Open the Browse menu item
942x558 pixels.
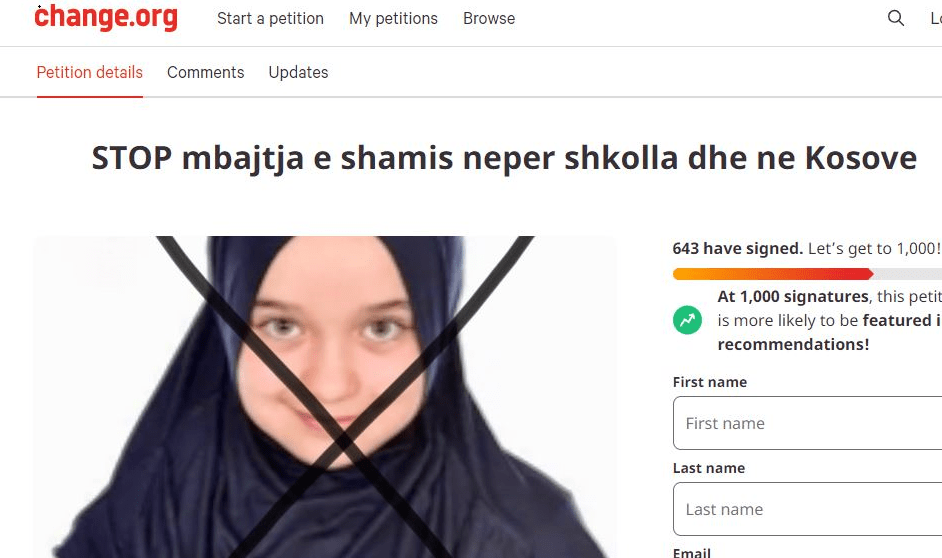tap(489, 19)
